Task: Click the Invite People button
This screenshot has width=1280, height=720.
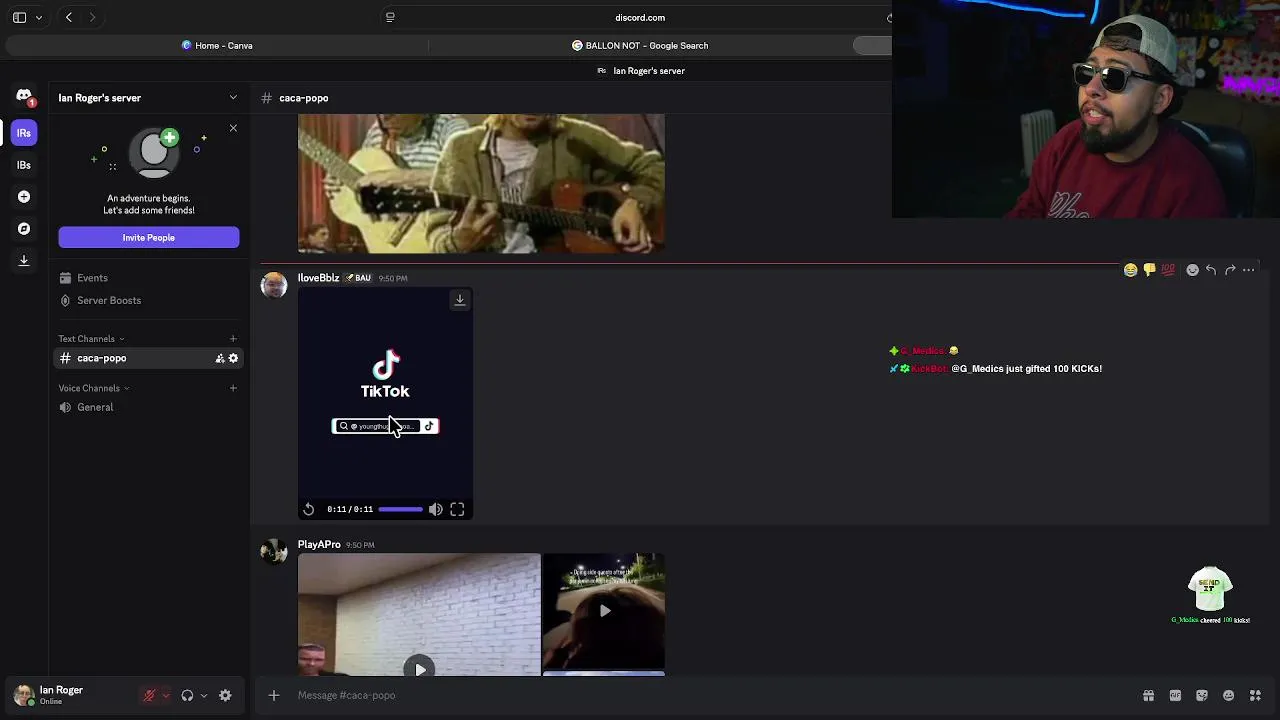Action: coord(148,237)
